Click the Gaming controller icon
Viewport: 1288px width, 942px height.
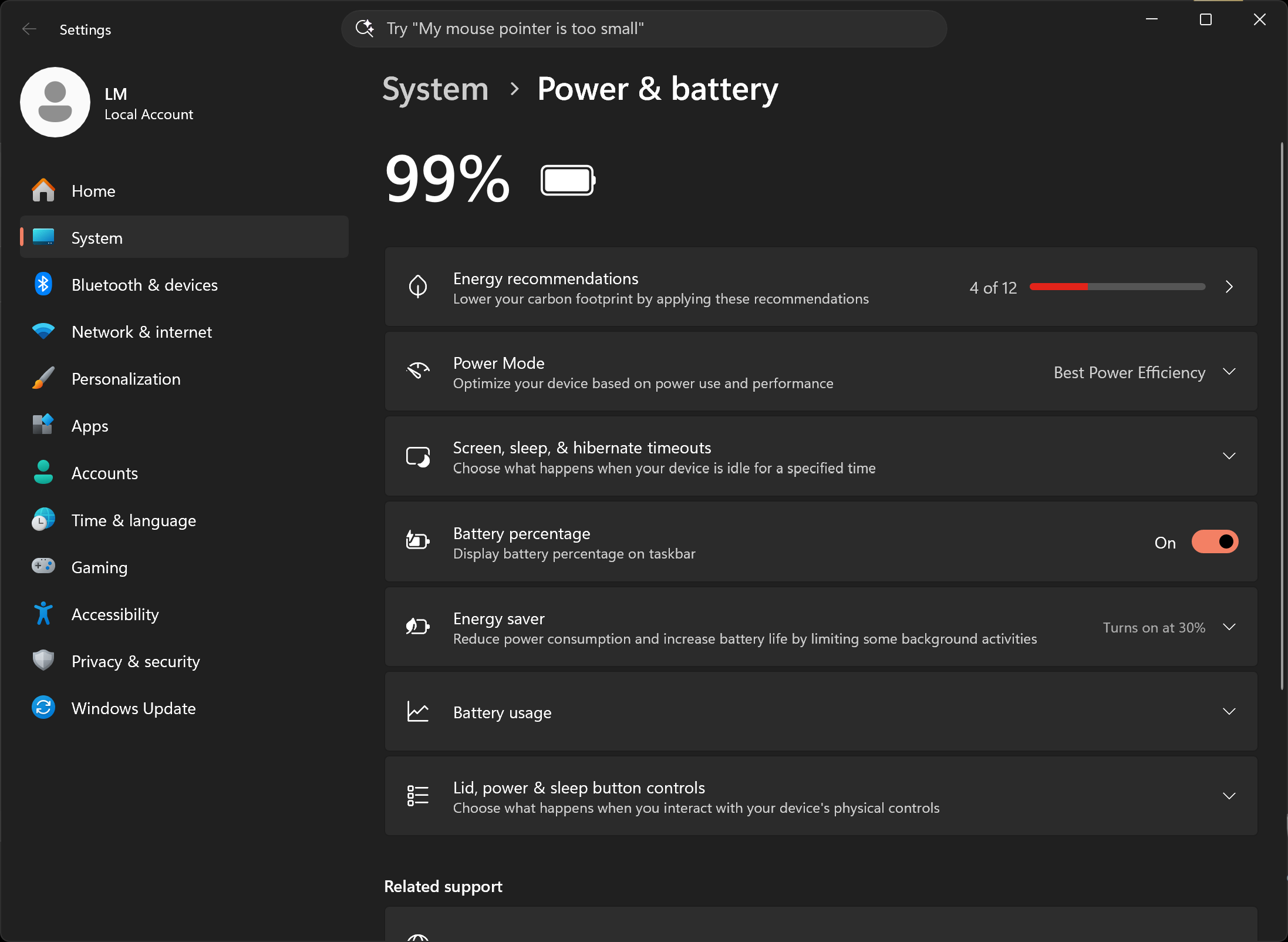click(43, 567)
